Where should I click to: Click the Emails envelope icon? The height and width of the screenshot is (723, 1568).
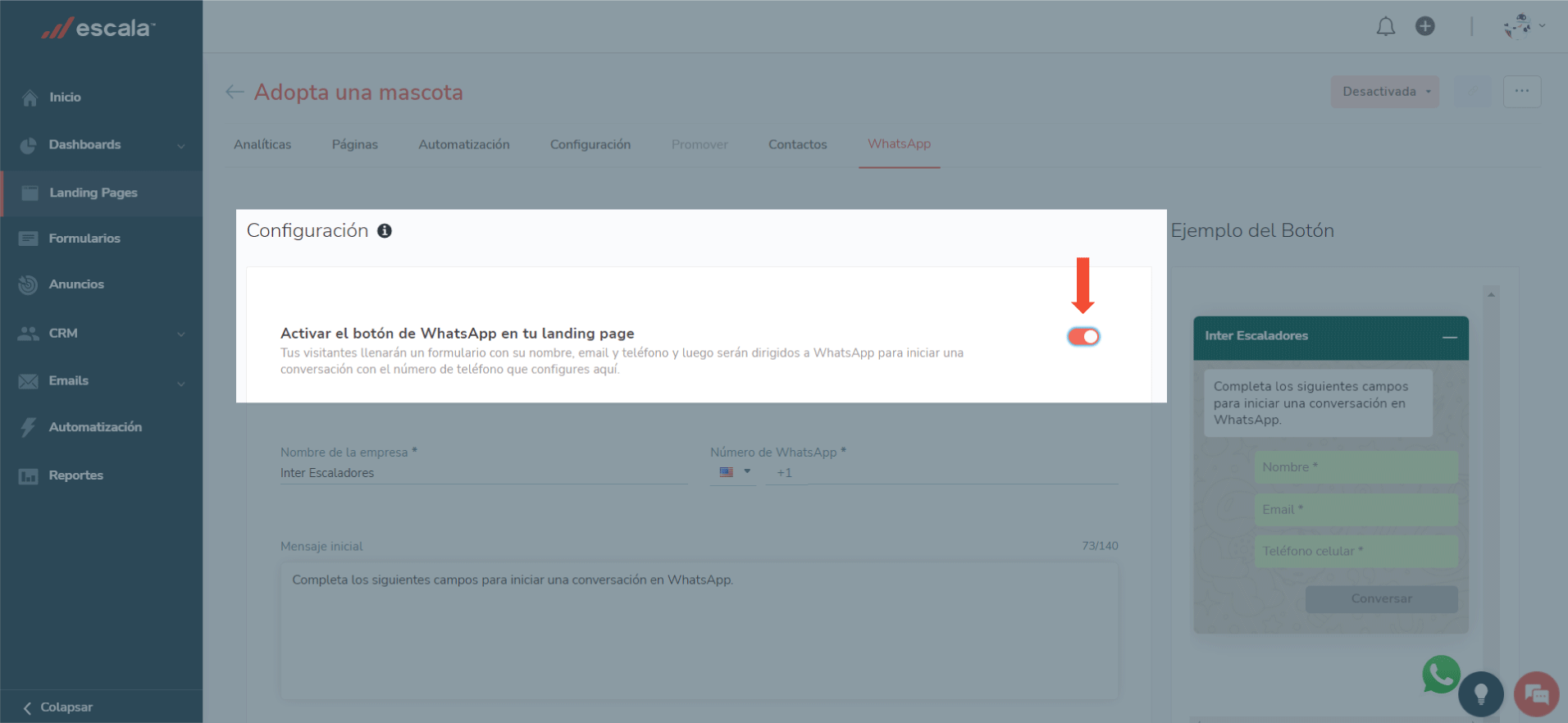click(29, 381)
